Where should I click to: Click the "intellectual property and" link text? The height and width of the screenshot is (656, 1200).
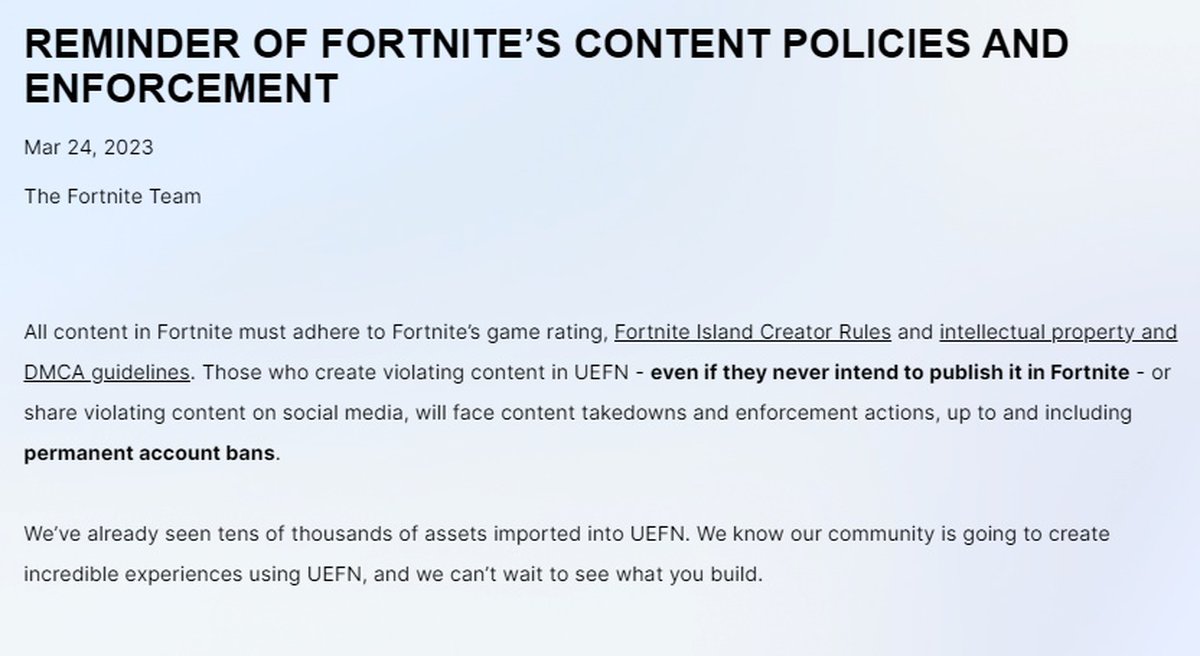[x=1058, y=332]
